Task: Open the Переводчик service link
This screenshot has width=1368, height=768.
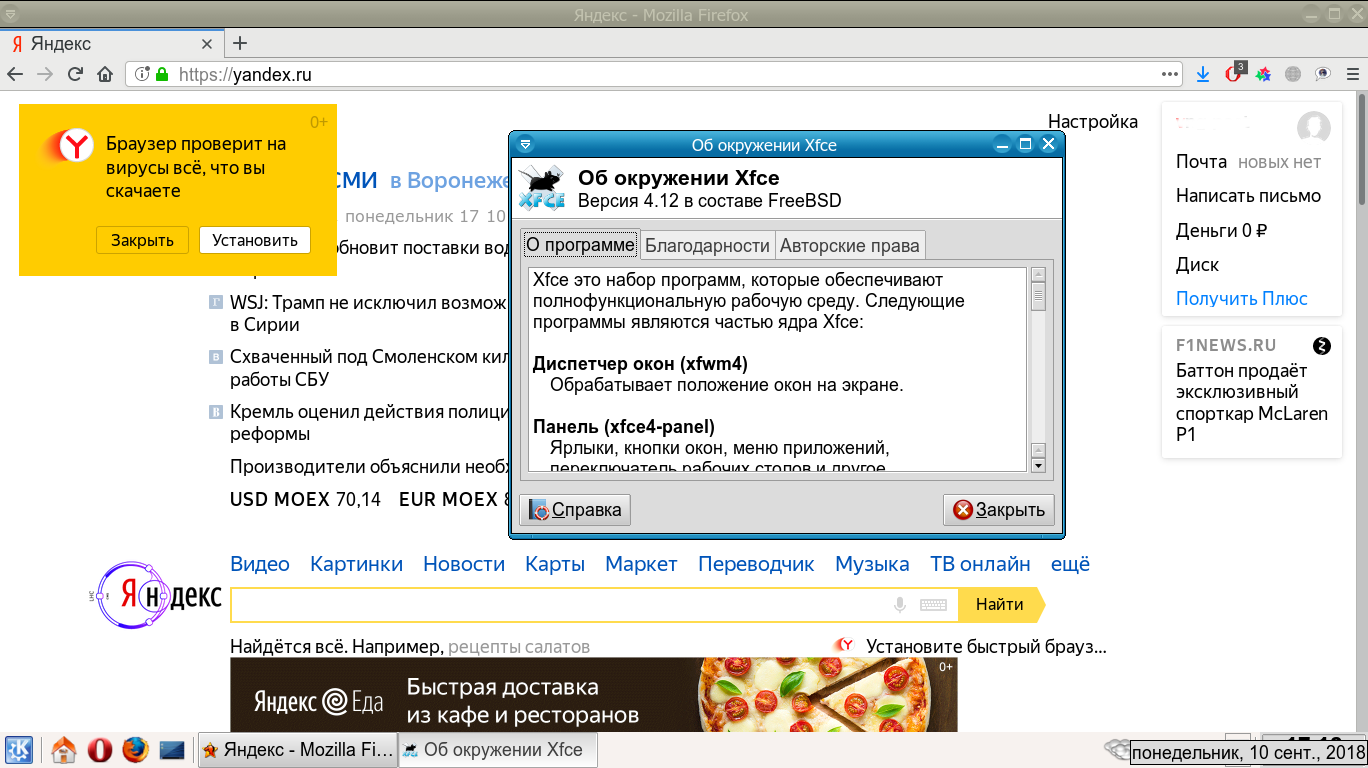Action: tap(756, 564)
